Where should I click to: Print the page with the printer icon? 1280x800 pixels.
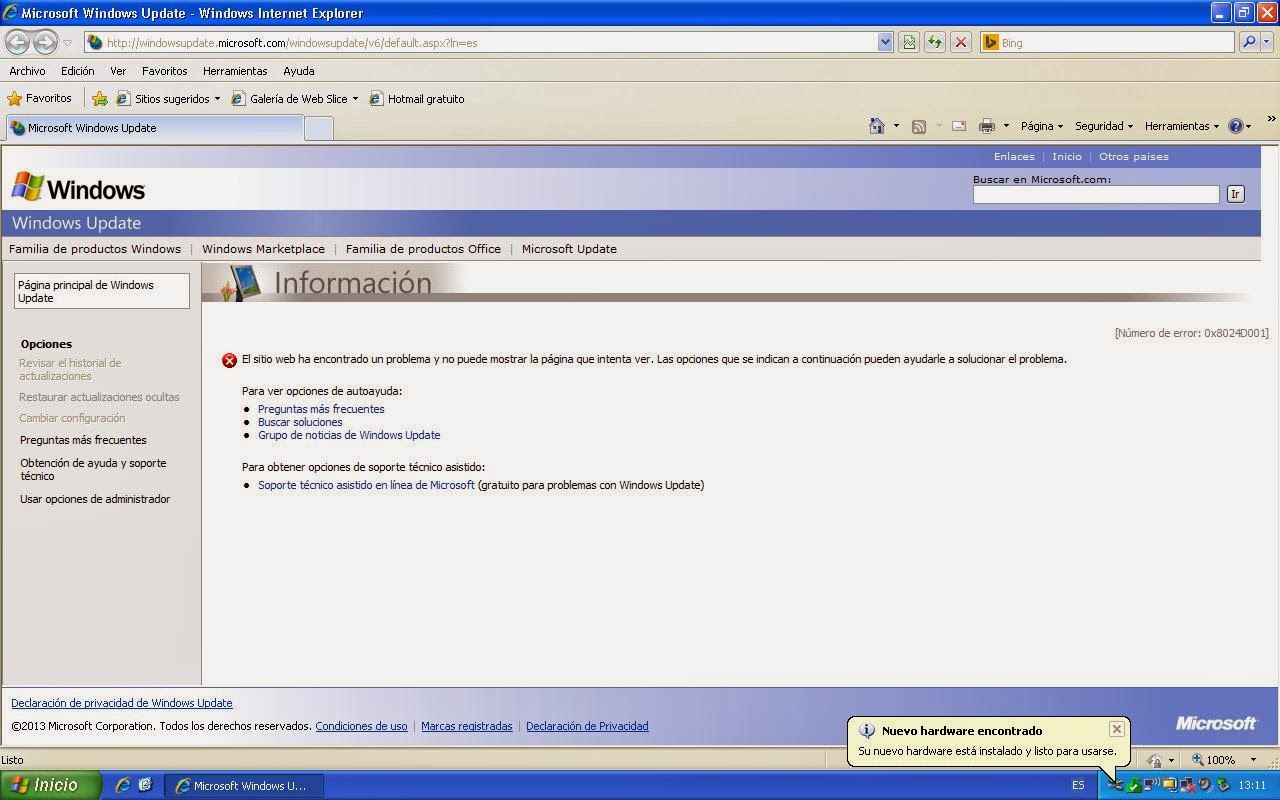click(987, 126)
